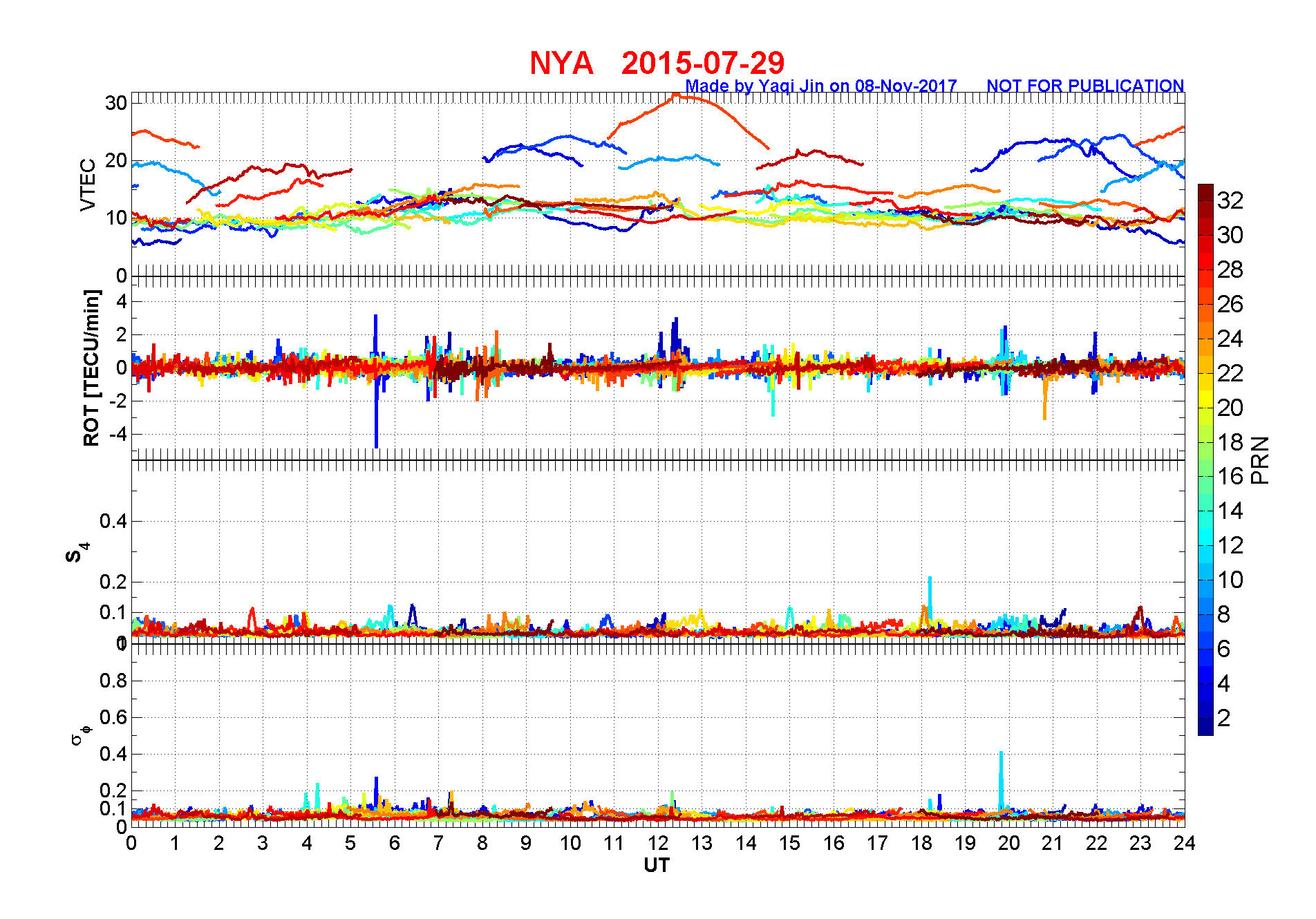Image resolution: width=1316 pixels, height=919 pixels.
Task: Click the dark red top of the colorbar
Action: (1205, 192)
